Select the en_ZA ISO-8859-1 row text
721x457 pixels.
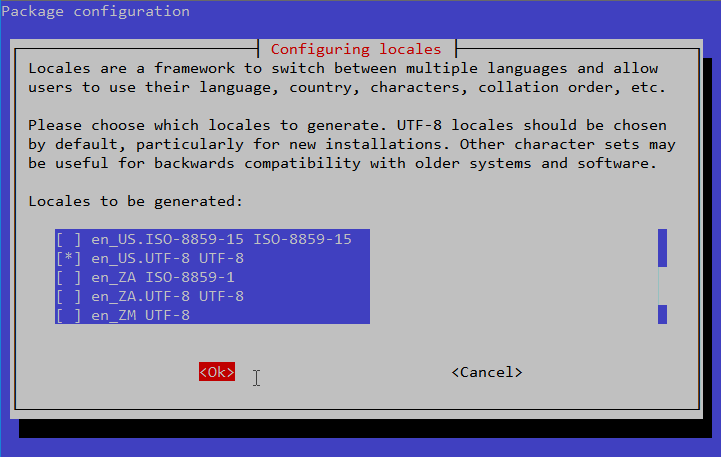point(163,277)
